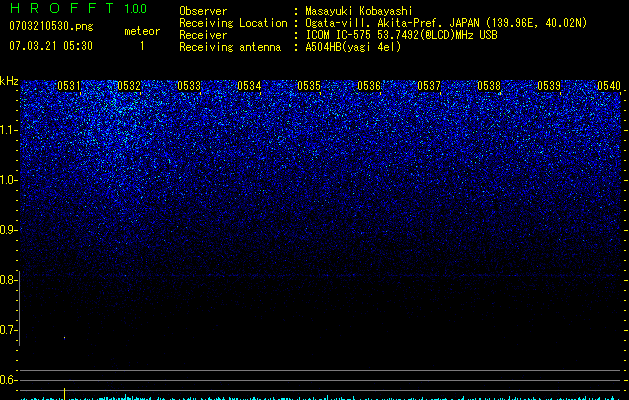Click the 0.8 frequency axis label

pyautogui.click(x=8, y=280)
